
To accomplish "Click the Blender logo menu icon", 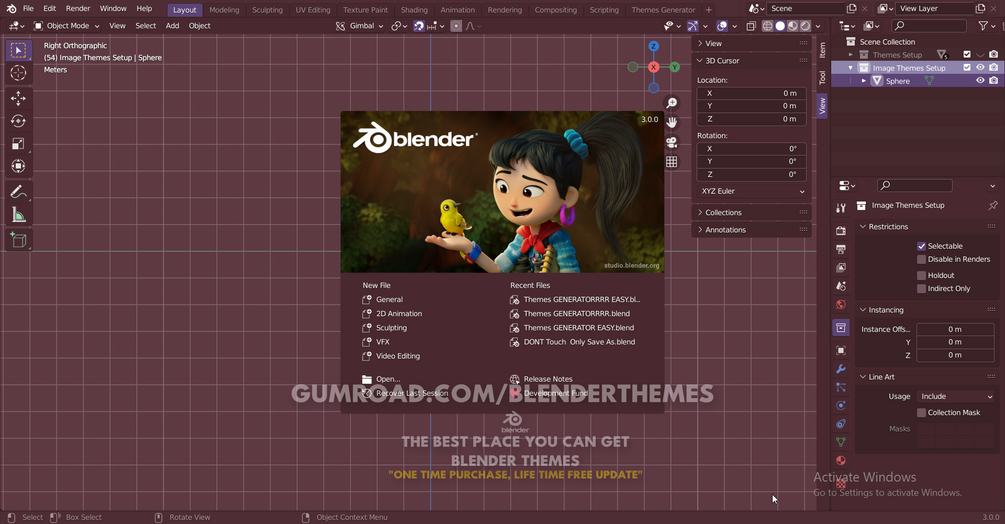I will [x=11, y=8].
